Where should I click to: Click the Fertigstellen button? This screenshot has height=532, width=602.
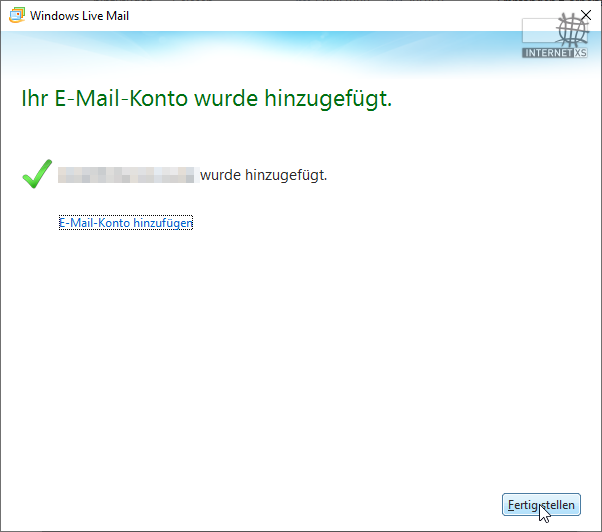541,505
